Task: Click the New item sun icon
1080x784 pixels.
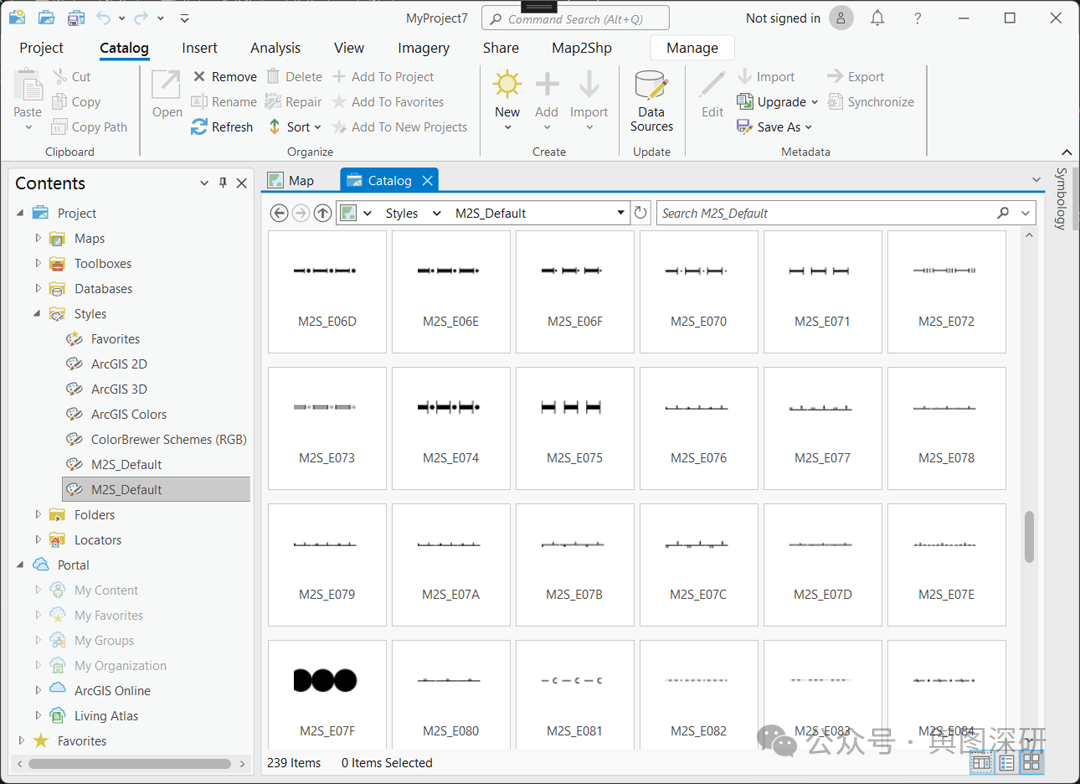Action: coord(507,85)
